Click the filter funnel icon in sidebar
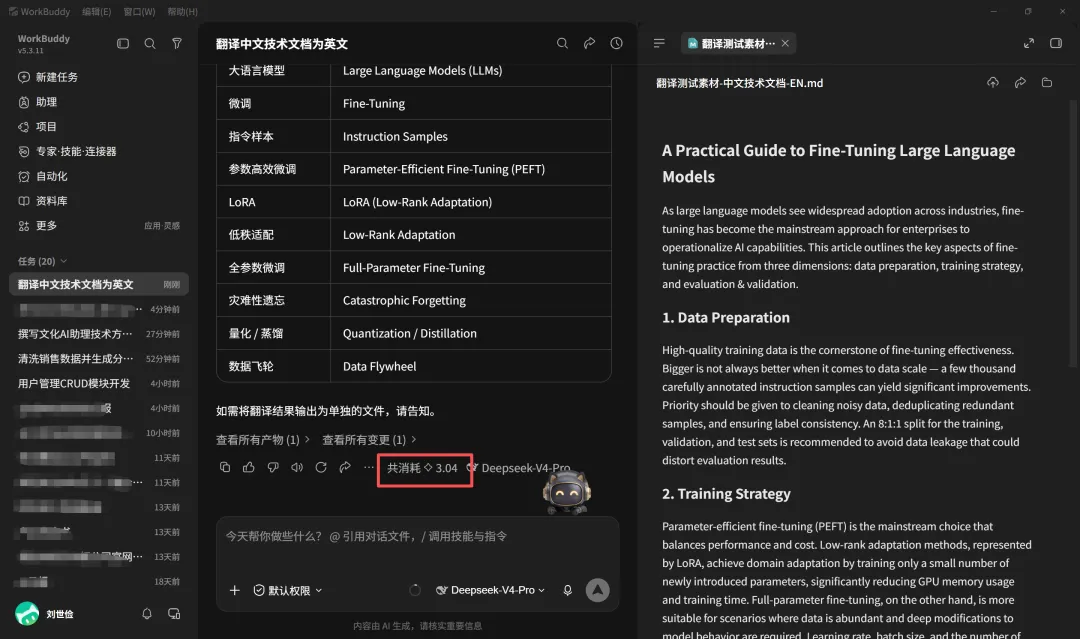This screenshot has height=639, width=1080. (x=177, y=43)
